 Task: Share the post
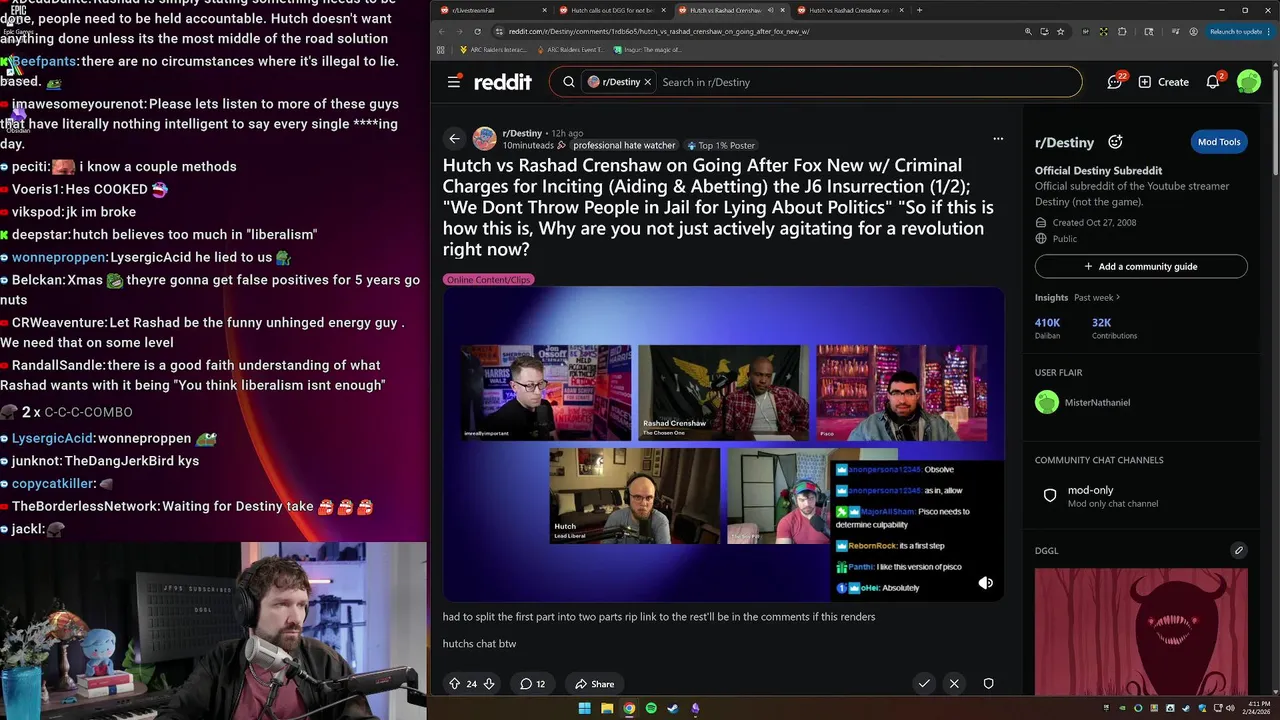[x=594, y=684]
